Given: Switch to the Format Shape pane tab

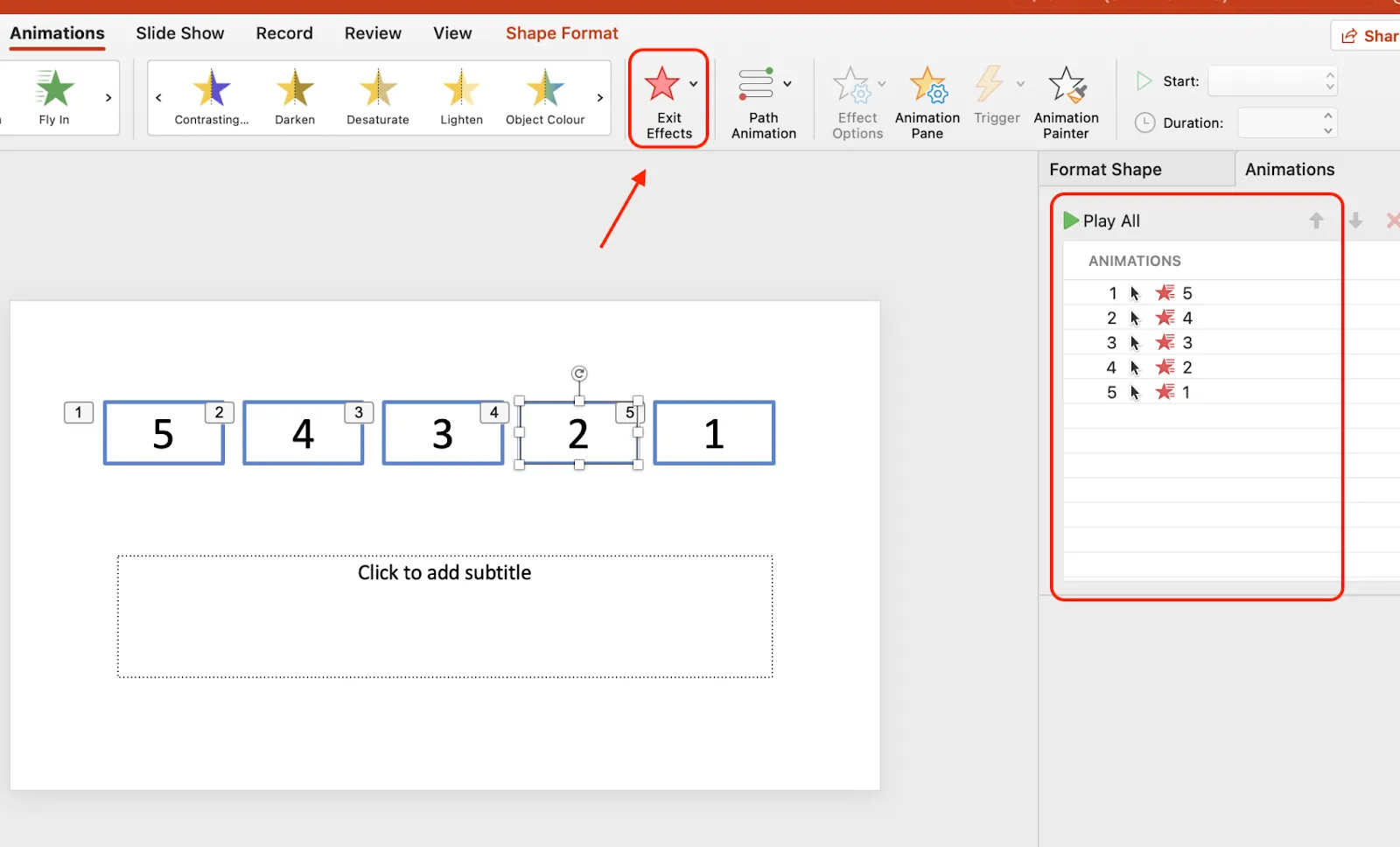Looking at the screenshot, I should coord(1136,169).
